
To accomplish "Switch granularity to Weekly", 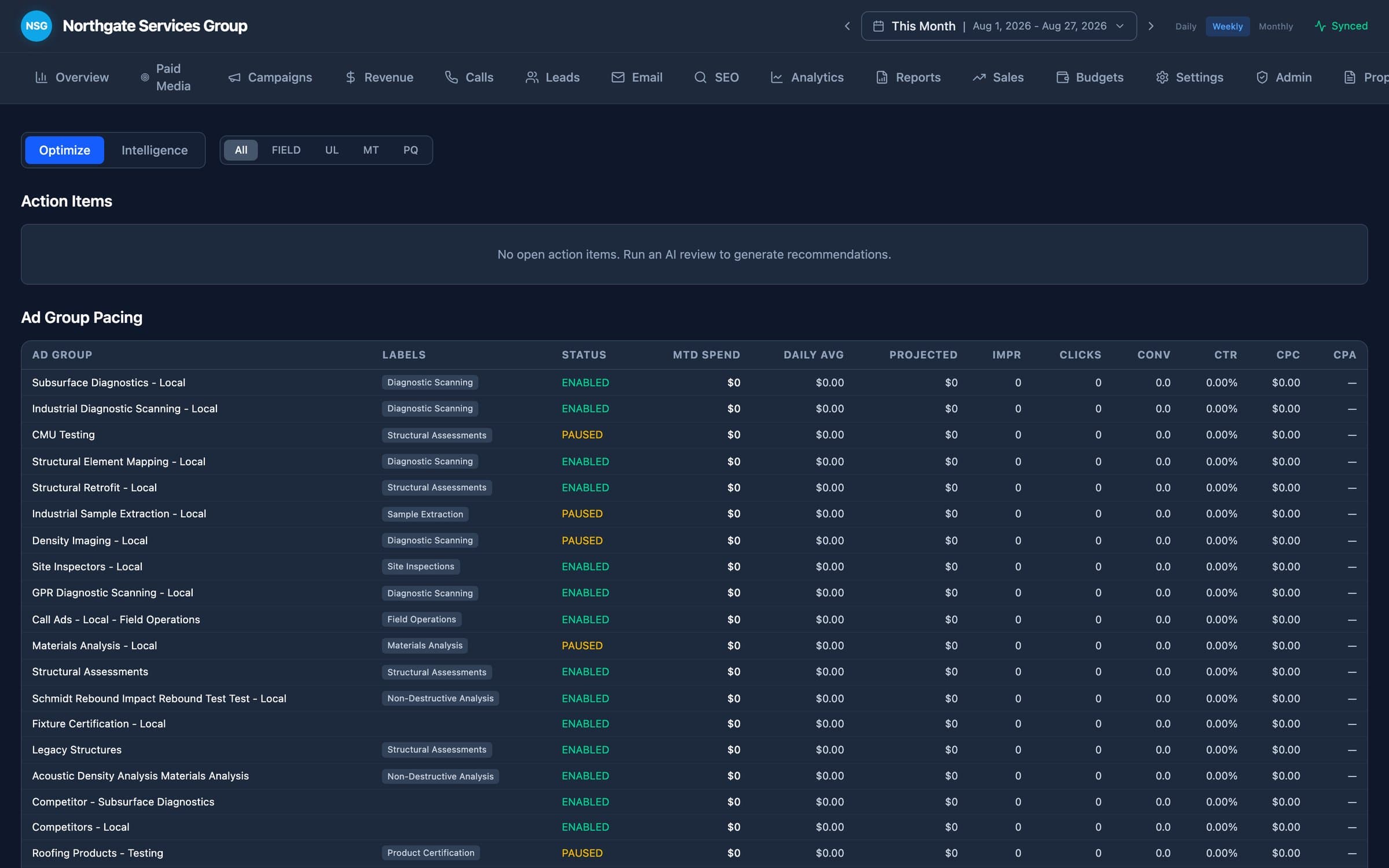I will point(1228,27).
